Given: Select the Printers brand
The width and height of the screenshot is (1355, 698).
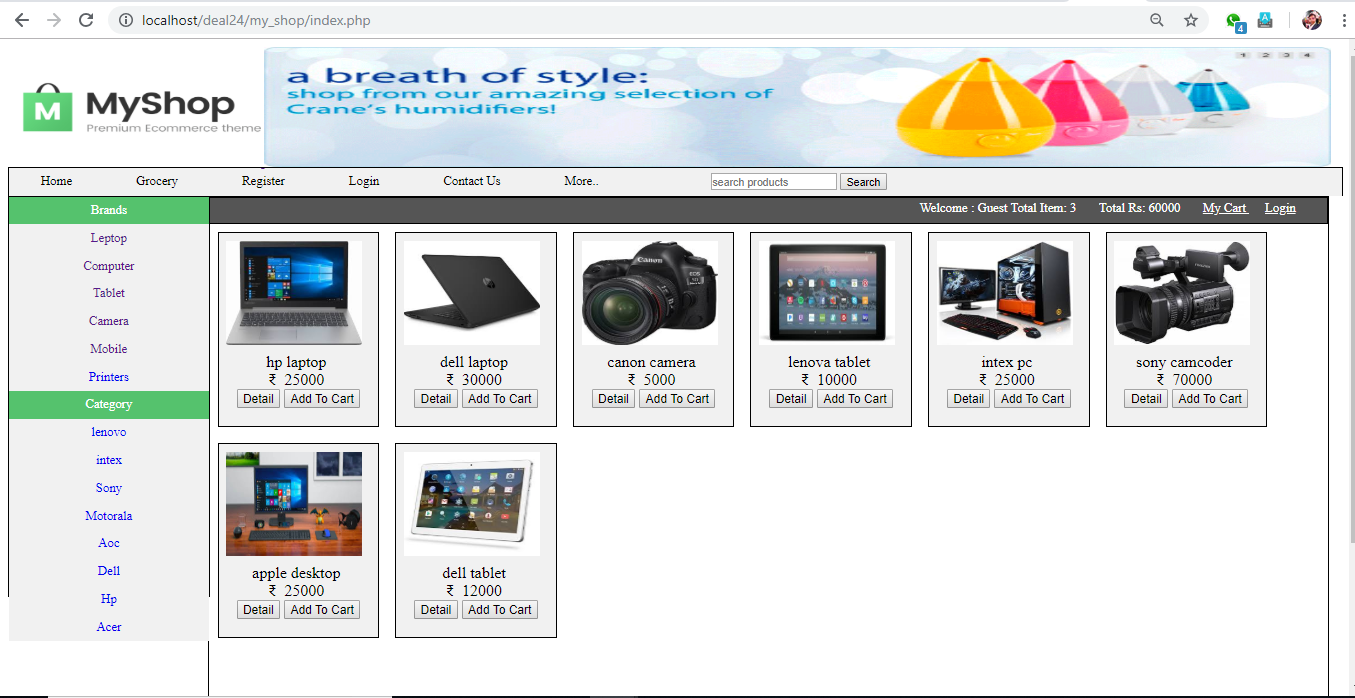Looking at the screenshot, I should coord(109,377).
